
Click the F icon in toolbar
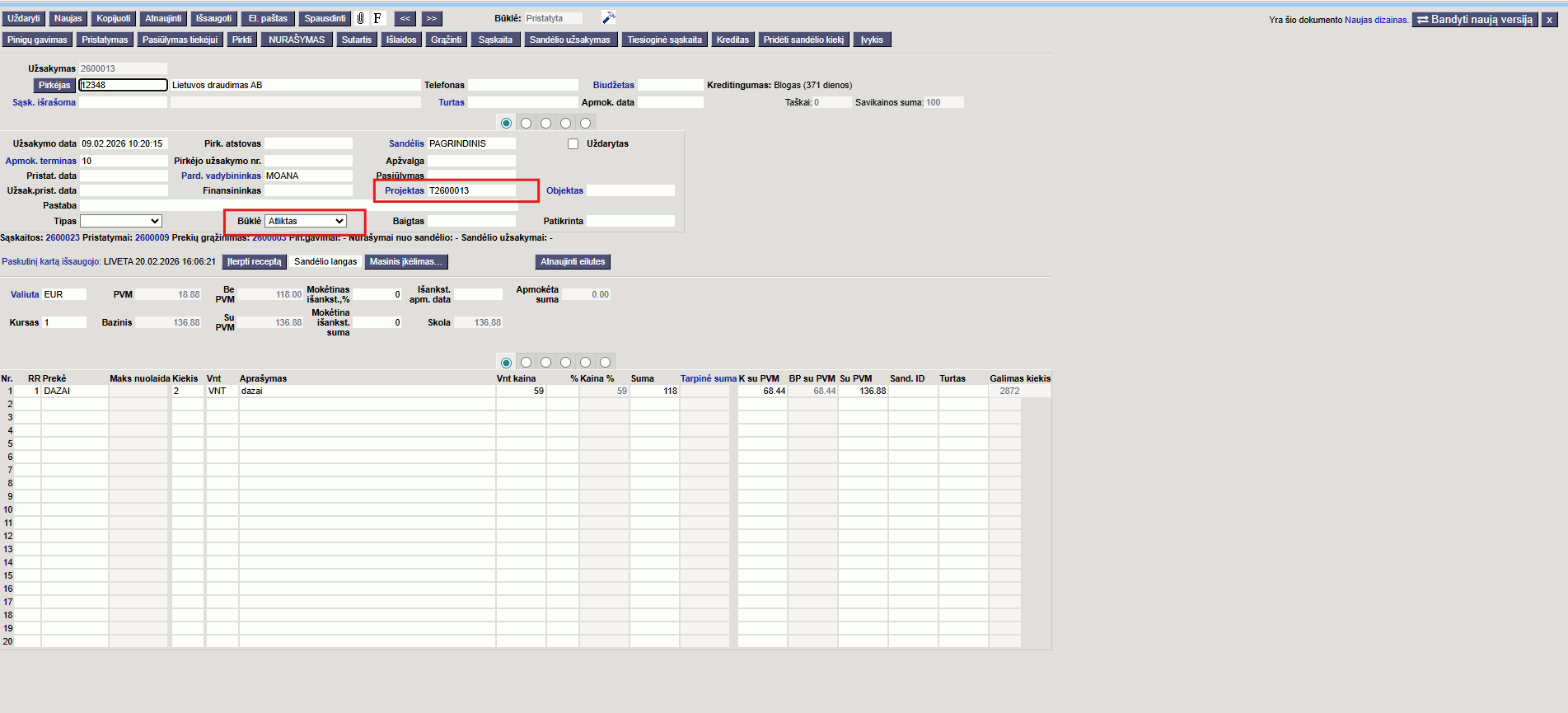coord(377,18)
